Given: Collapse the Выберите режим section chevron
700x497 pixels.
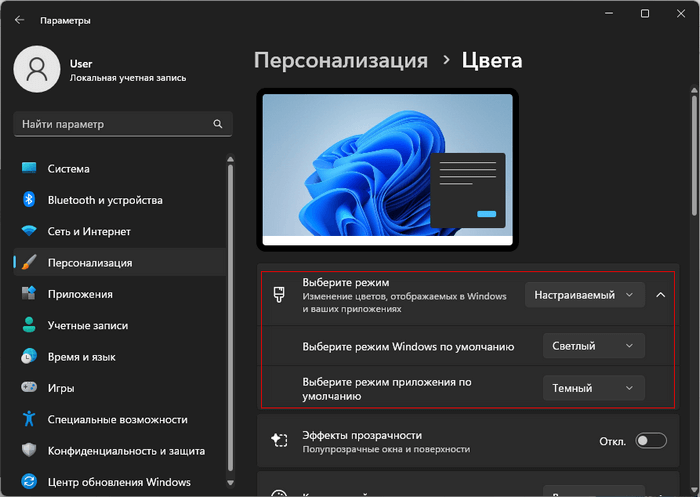Looking at the screenshot, I should (x=661, y=295).
